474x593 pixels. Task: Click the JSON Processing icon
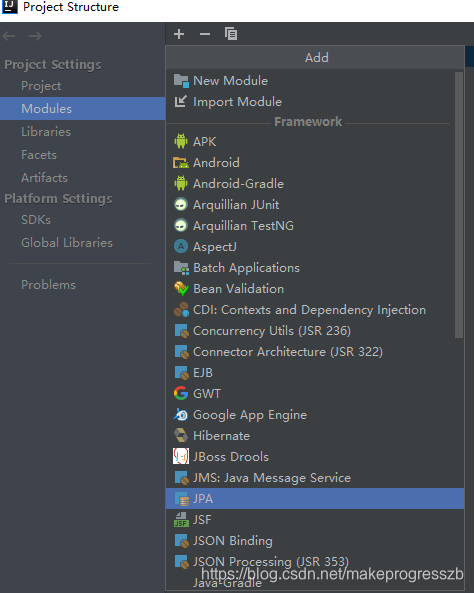click(x=182, y=562)
